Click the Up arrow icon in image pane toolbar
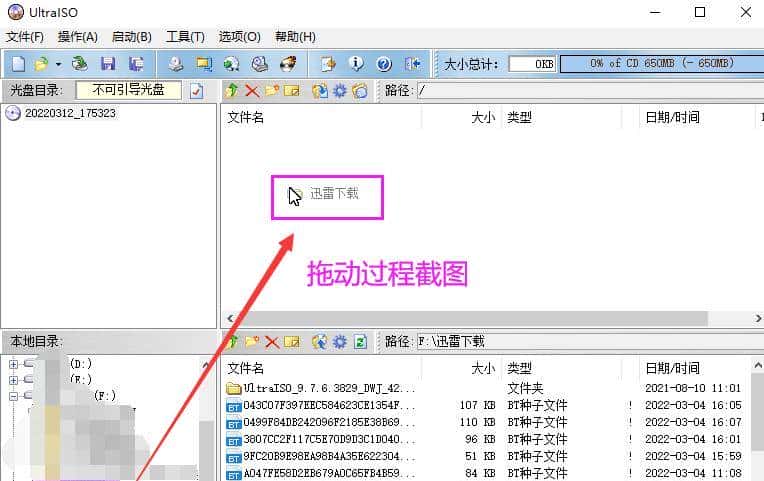Viewport: 764px width, 481px height. click(x=232, y=90)
